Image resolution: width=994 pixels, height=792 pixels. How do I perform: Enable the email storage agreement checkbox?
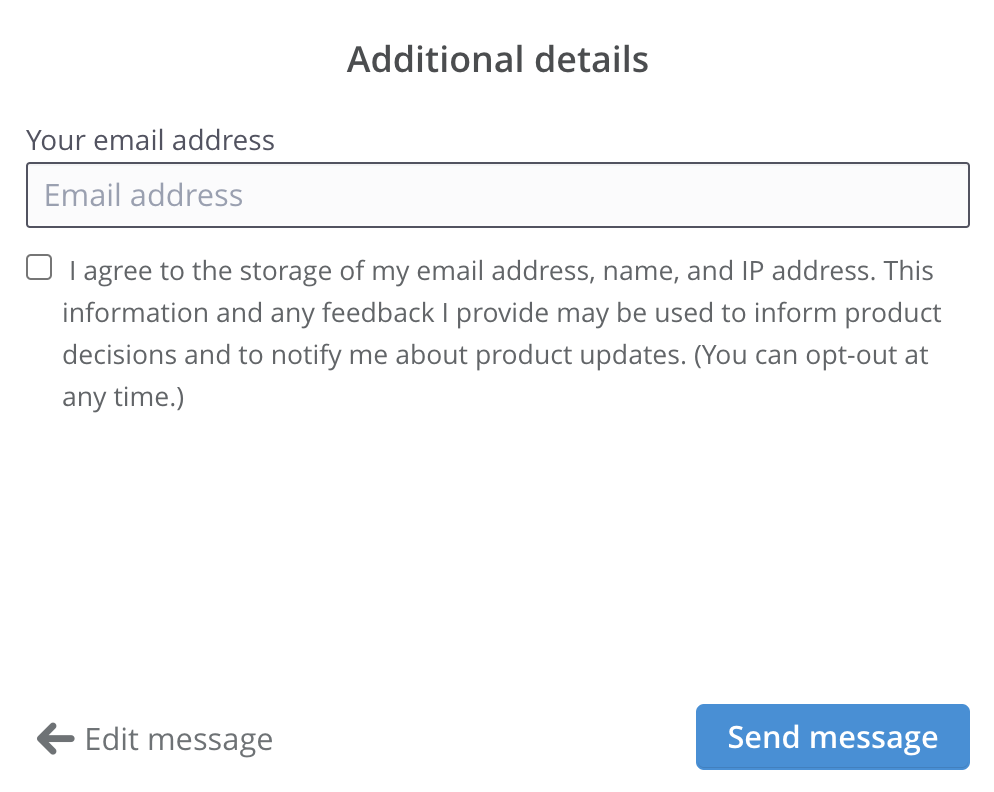point(39,268)
